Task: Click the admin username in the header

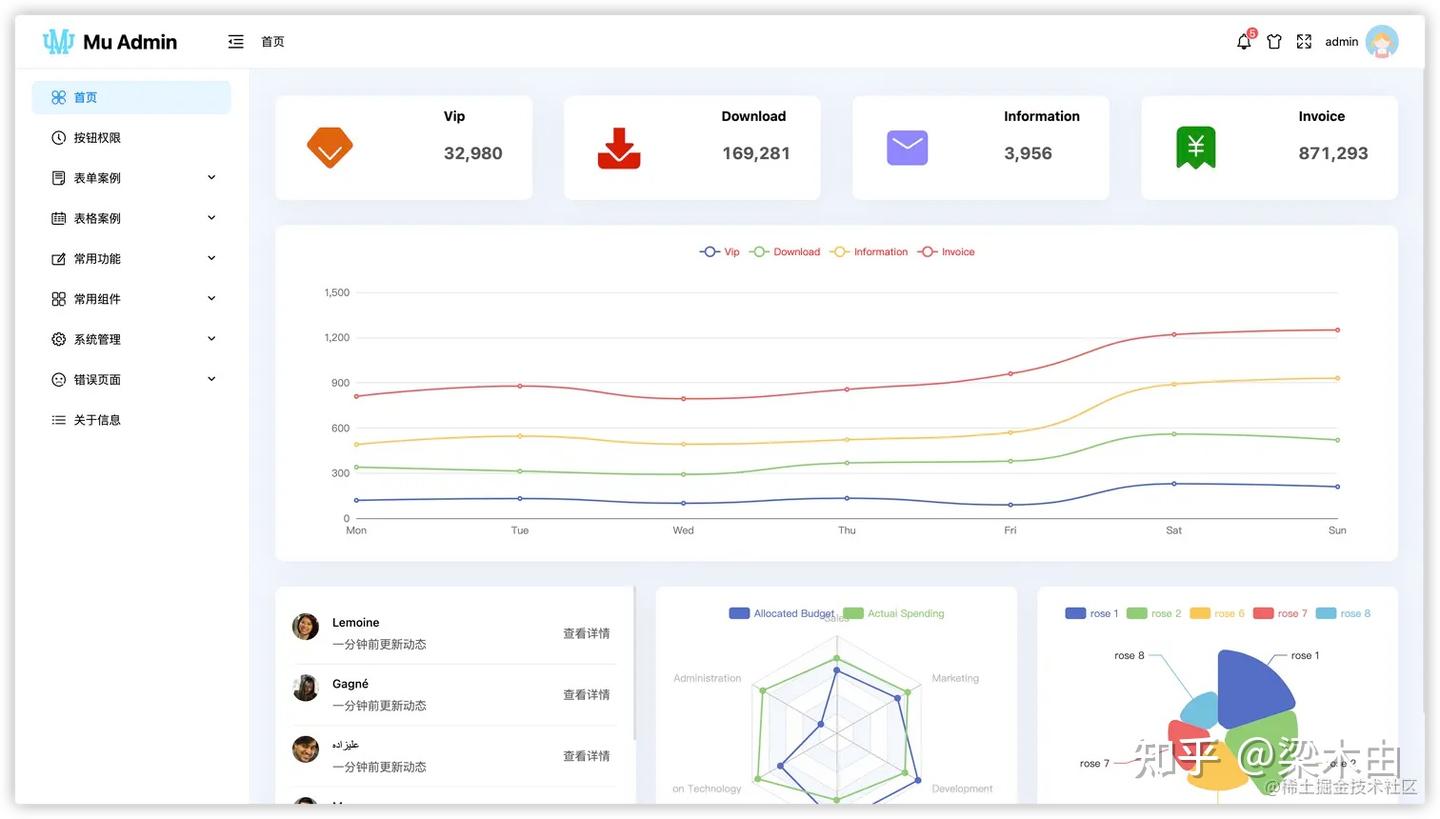Action: coord(1341,40)
